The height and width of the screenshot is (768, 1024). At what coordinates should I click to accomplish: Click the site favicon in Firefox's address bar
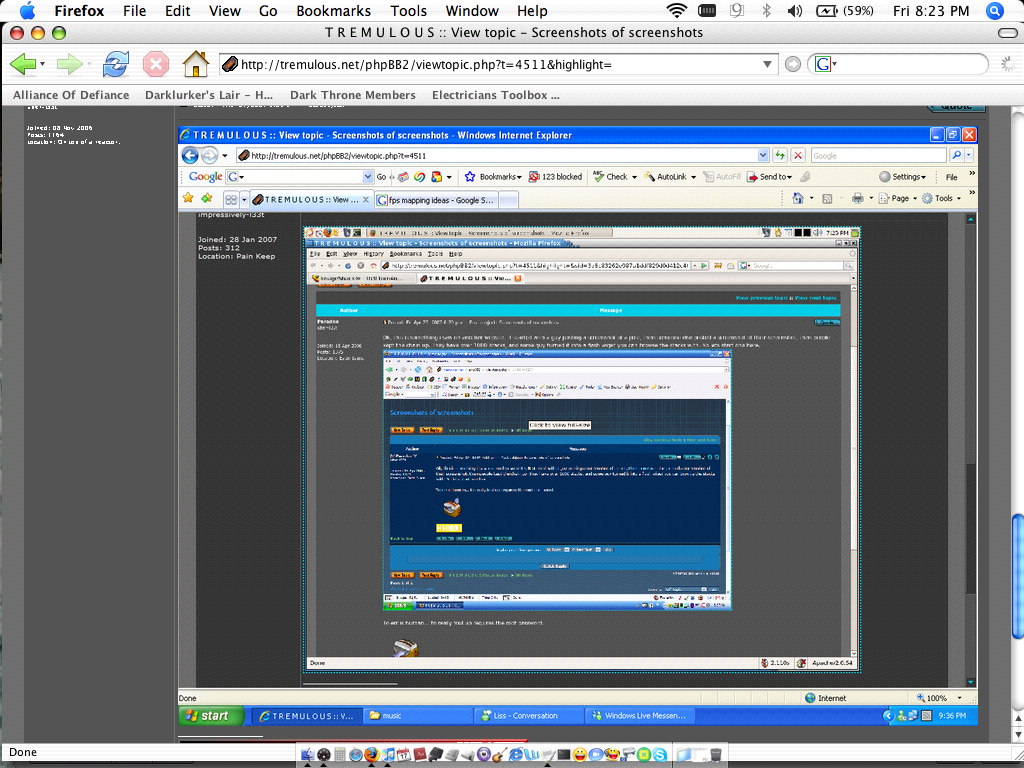(x=230, y=64)
